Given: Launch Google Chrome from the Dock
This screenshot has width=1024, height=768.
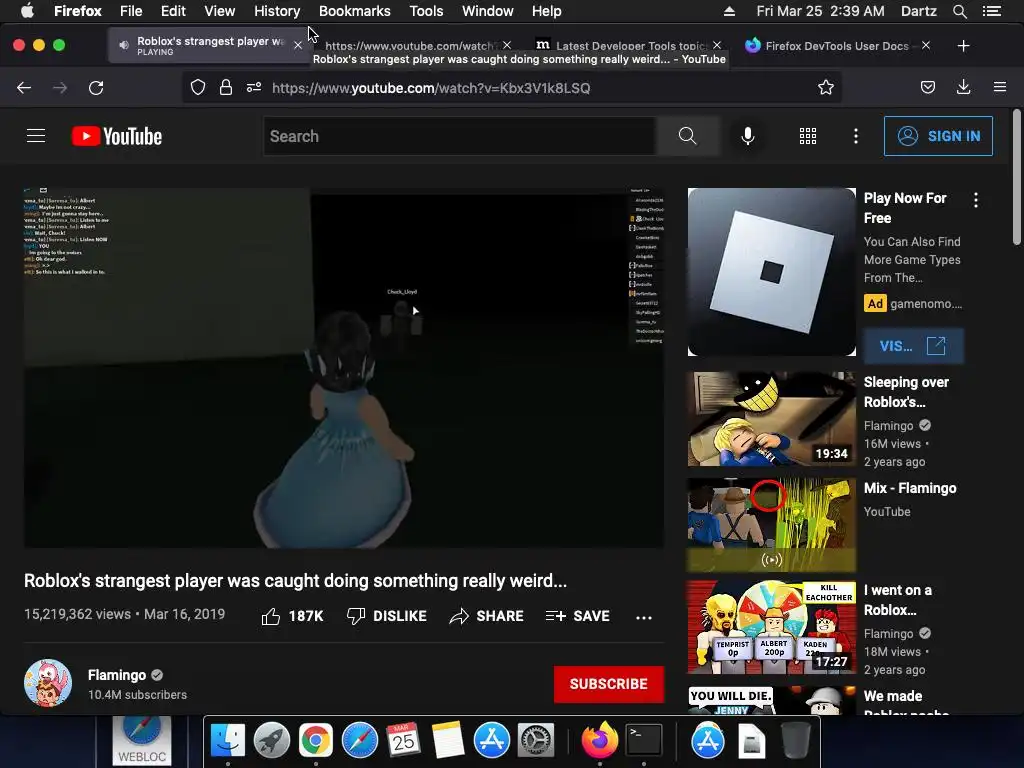Looking at the screenshot, I should pyautogui.click(x=315, y=741).
